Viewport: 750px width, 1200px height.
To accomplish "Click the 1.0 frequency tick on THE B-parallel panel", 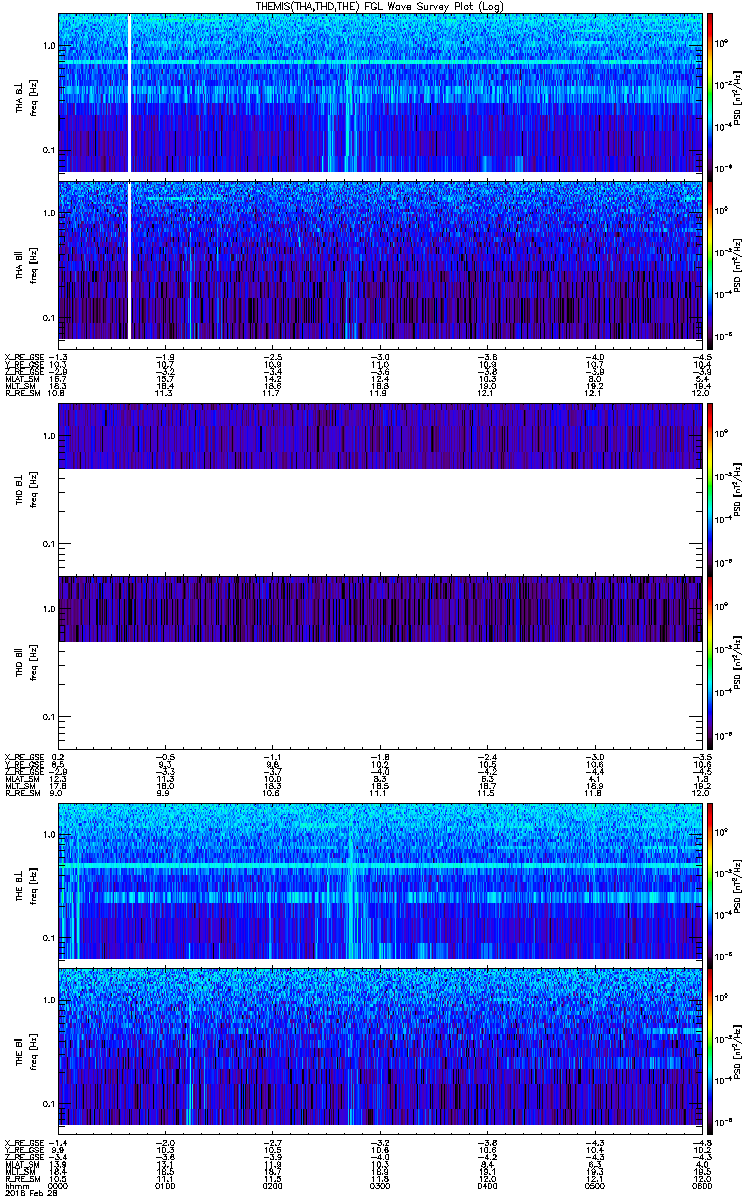I will [48, 1000].
